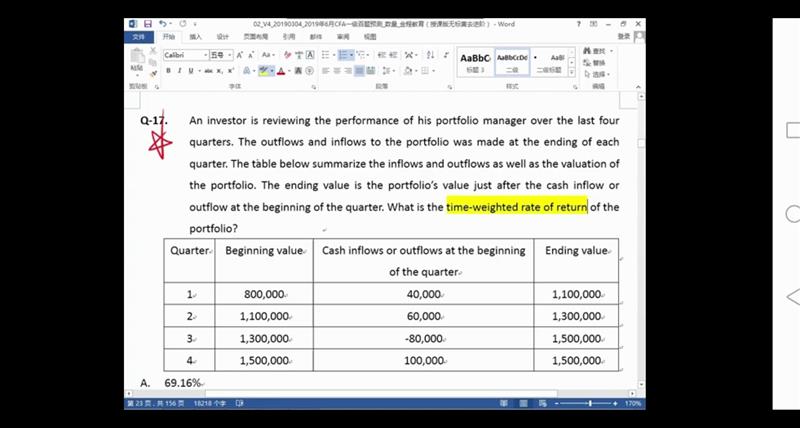This screenshot has height=428, width=800.
Task: Open the Bullets list dropdown arrow
Action: tap(334, 55)
